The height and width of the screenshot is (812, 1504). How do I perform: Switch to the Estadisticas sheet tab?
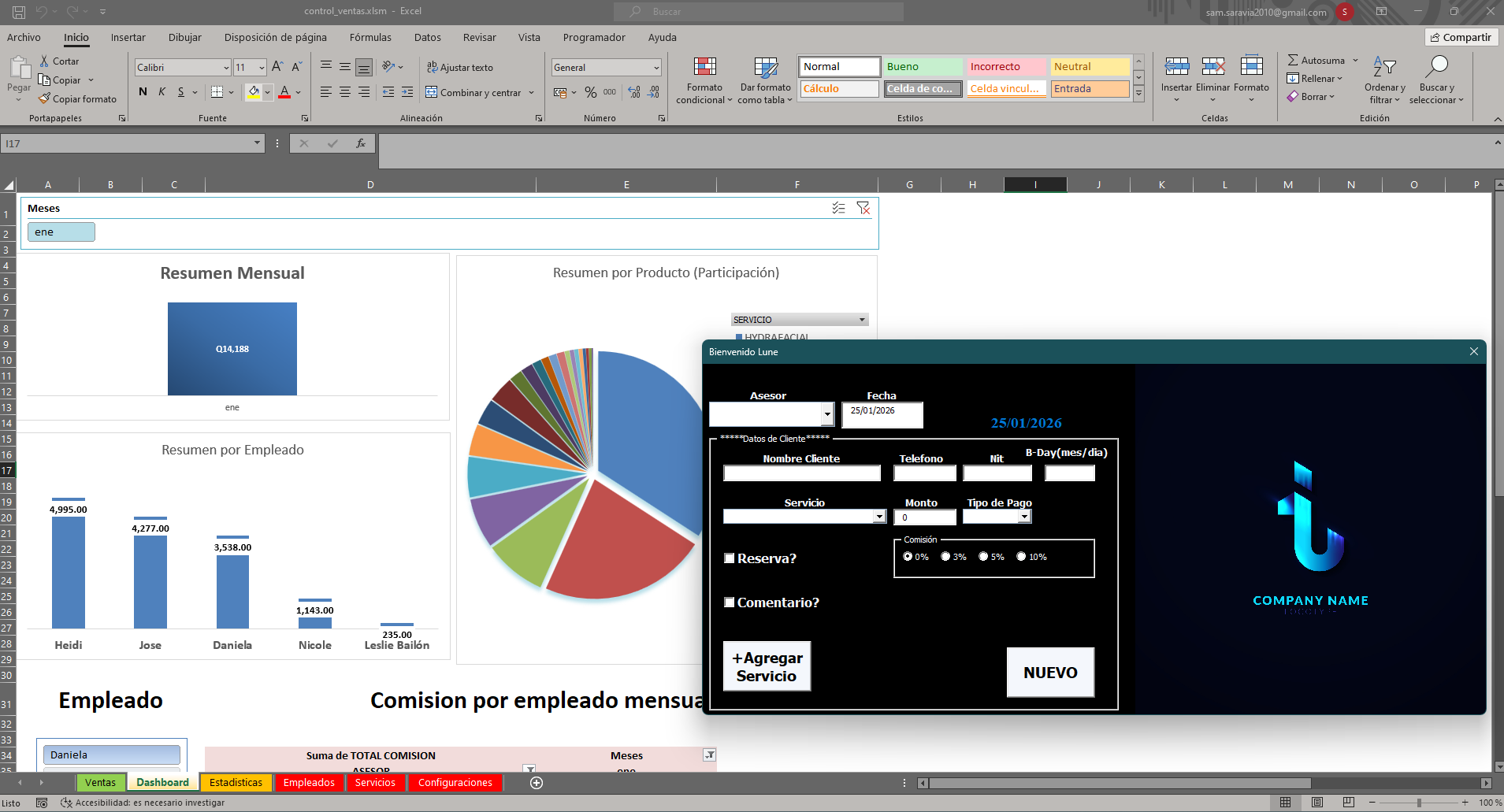(x=236, y=782)
